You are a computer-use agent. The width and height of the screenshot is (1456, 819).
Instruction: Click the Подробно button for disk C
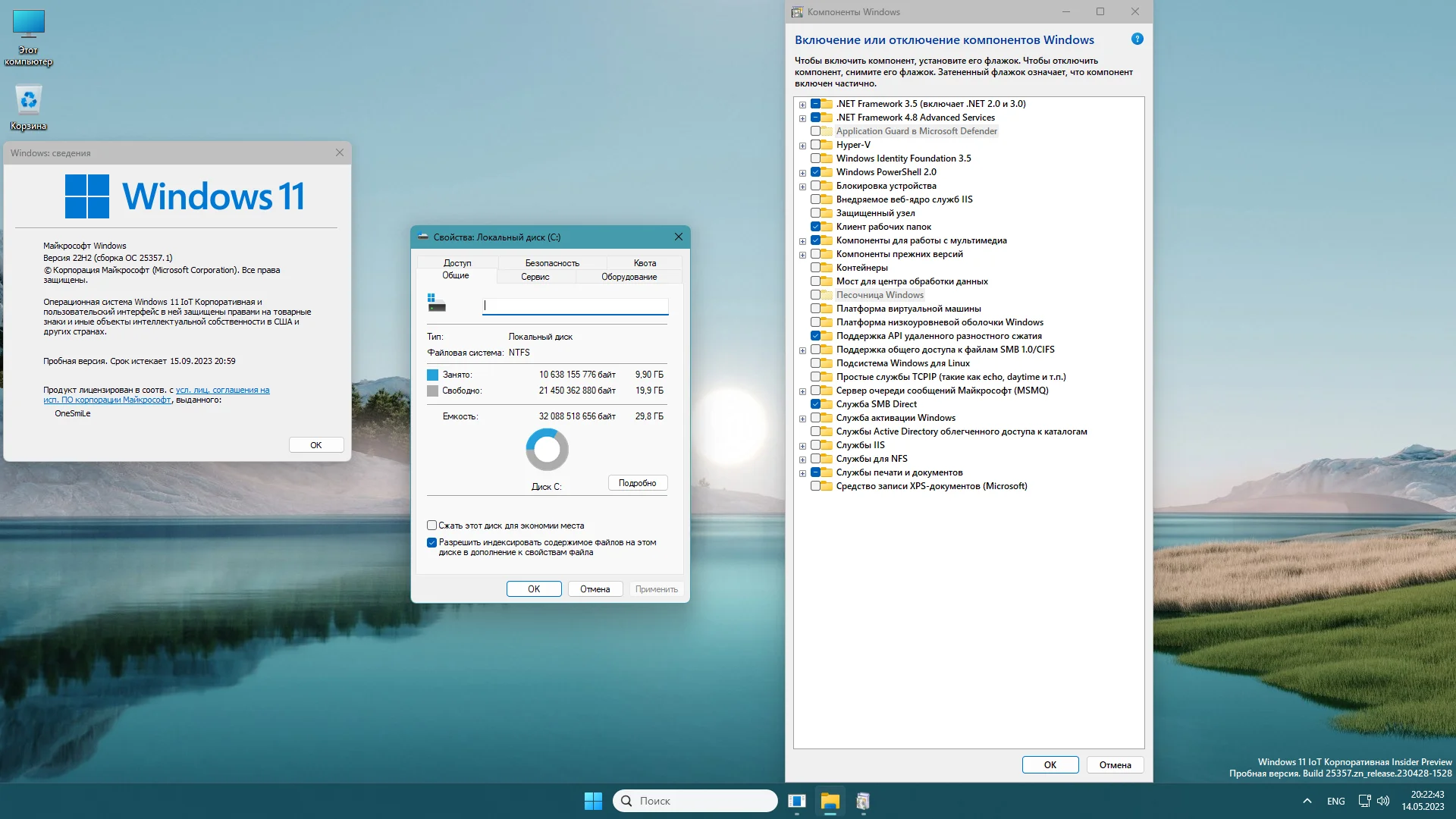point(637,483)
